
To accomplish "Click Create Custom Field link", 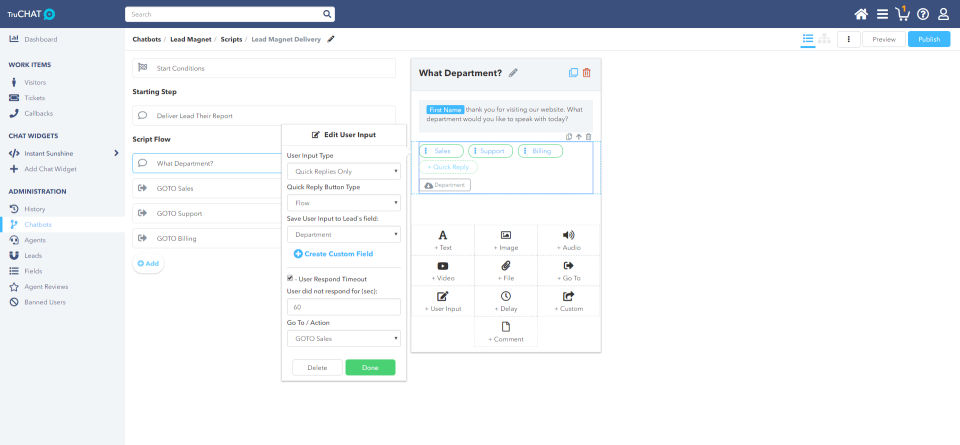I will [x=333, y=253].
